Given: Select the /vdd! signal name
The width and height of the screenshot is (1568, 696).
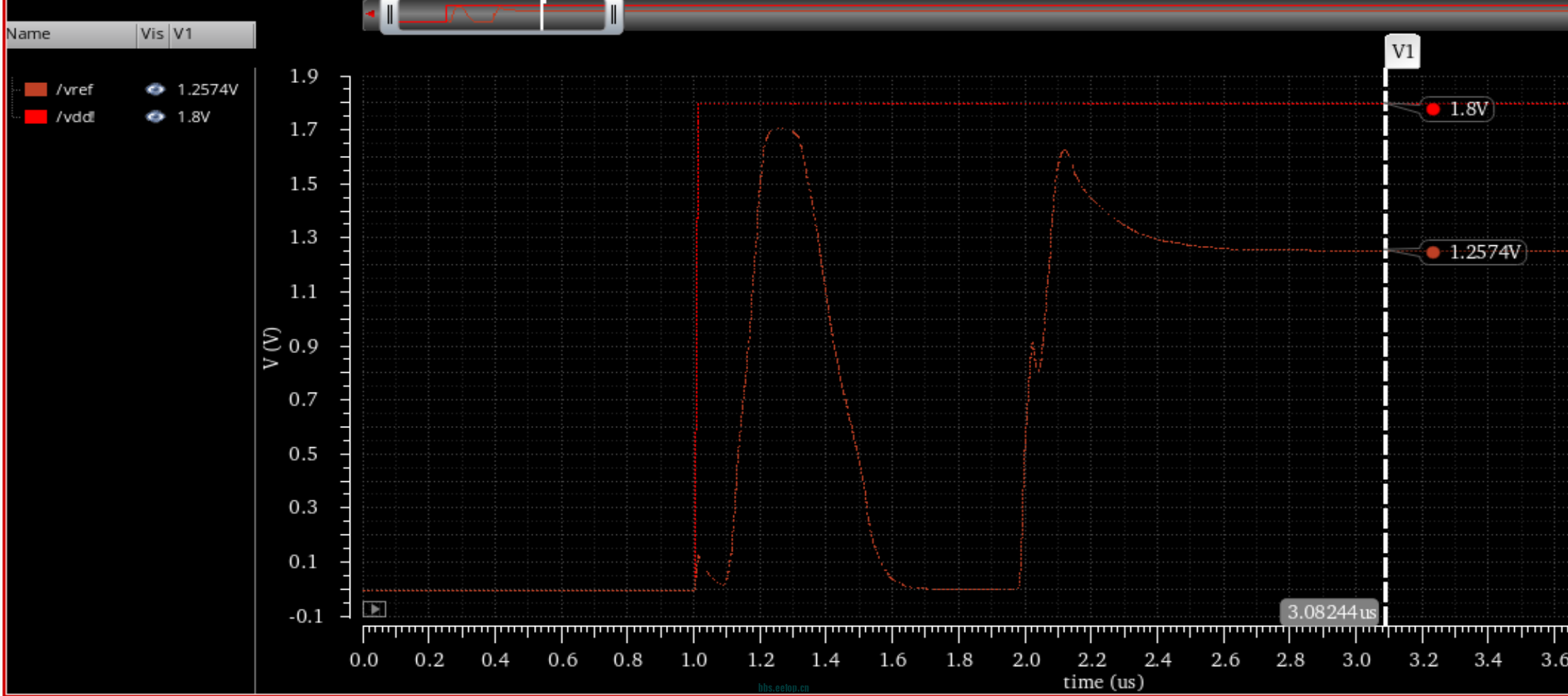Looking at the screenshot, I should click(75, 116).
